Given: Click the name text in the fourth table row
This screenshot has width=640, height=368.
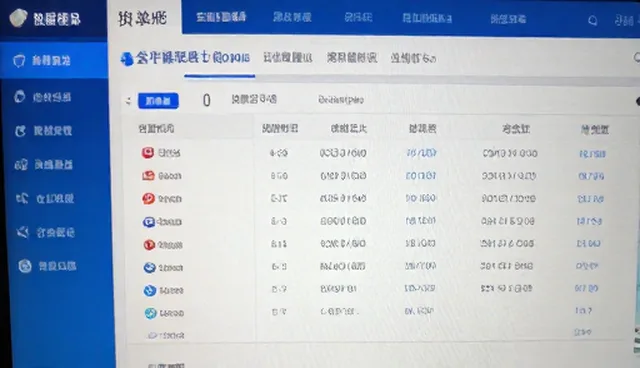Looking at the screenshot, I should pos(169,222).
